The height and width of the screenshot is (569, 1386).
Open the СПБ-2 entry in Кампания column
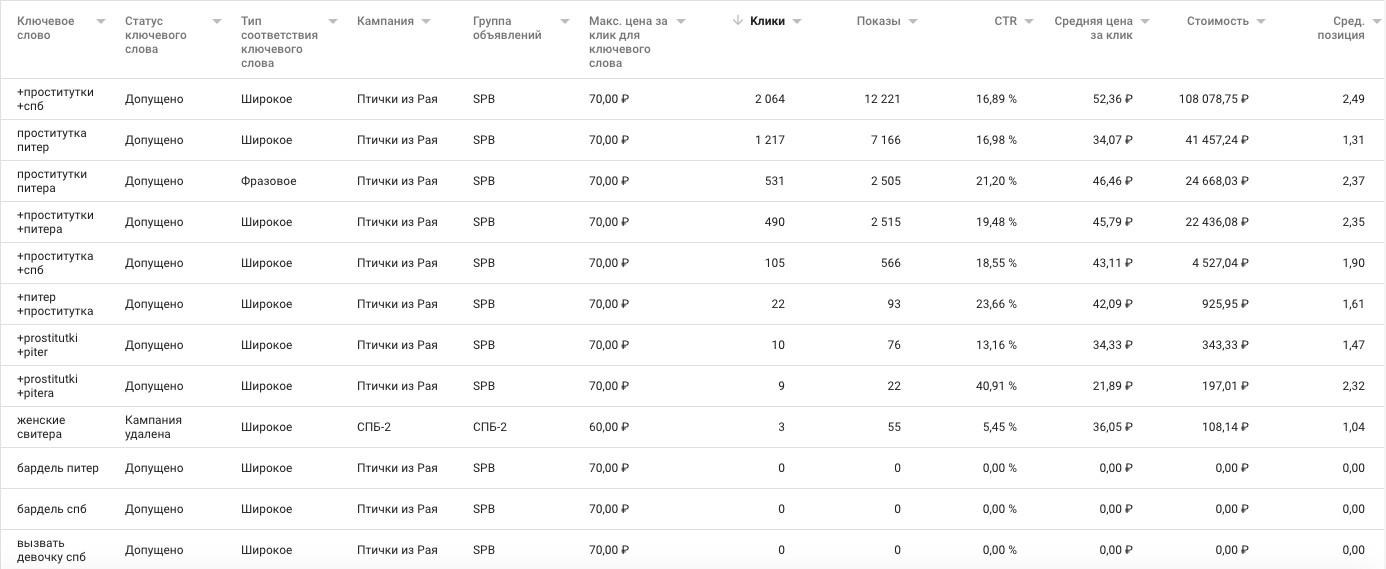374,427
